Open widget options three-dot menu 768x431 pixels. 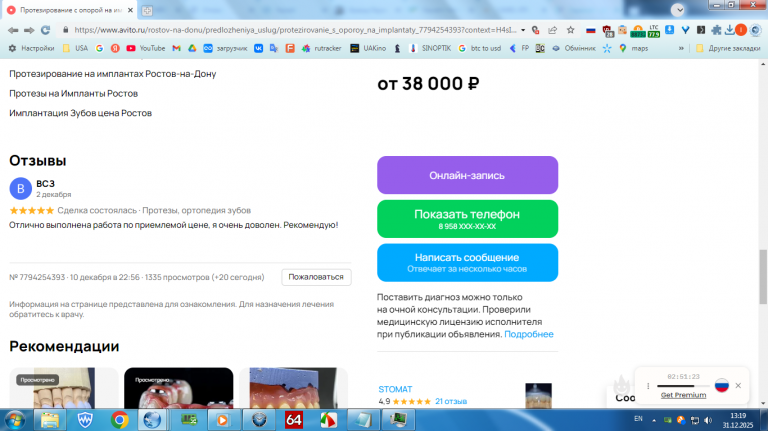click(648, 386)
